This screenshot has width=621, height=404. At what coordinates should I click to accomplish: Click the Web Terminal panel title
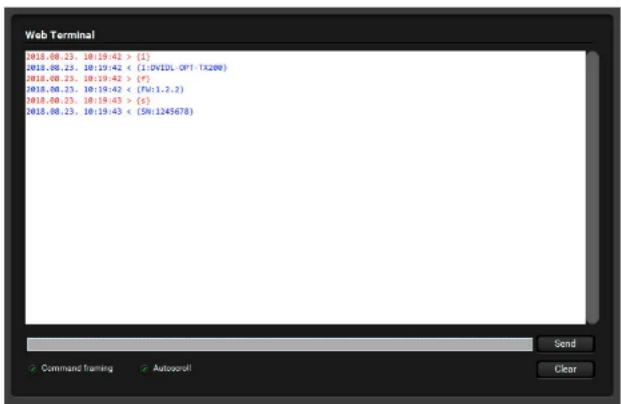click(x=60, y=35)
